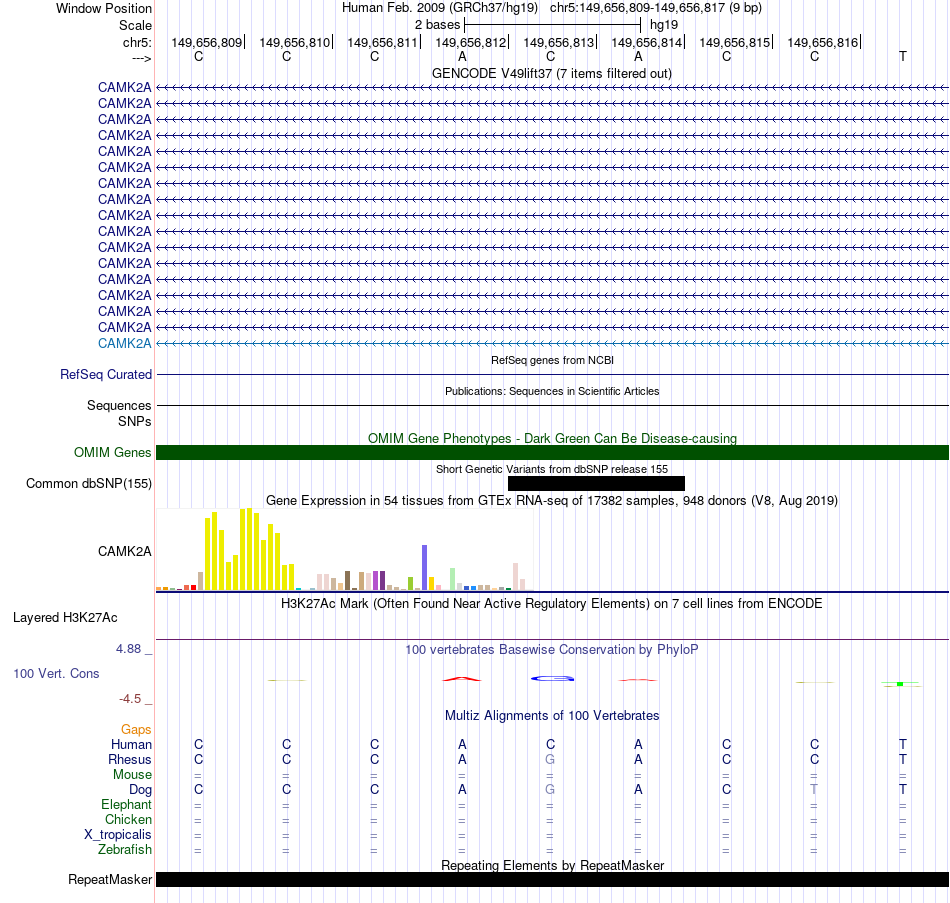Click Publications: Sequences in Scientific Articles title

(x=552, y=391)
